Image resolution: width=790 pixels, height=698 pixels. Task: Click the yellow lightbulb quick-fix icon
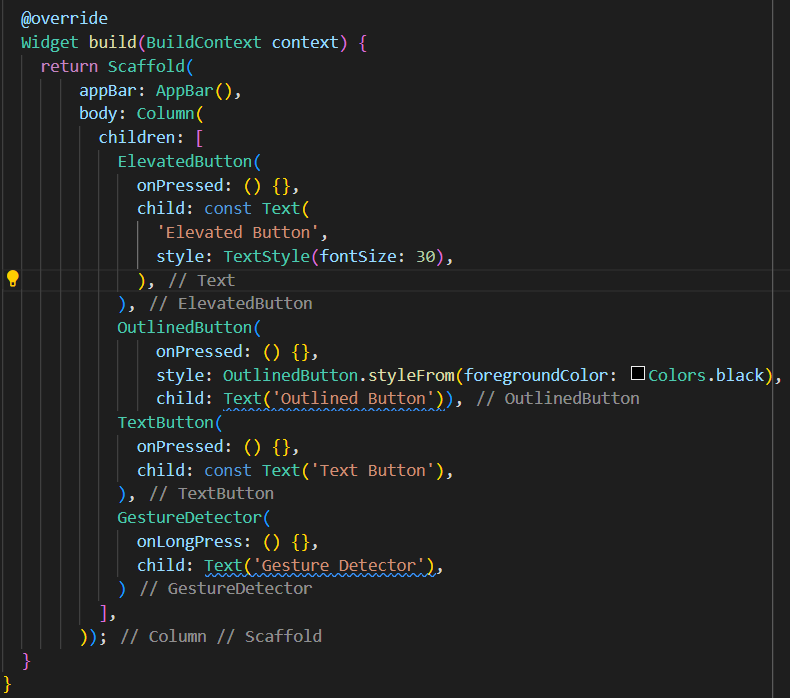13,278
